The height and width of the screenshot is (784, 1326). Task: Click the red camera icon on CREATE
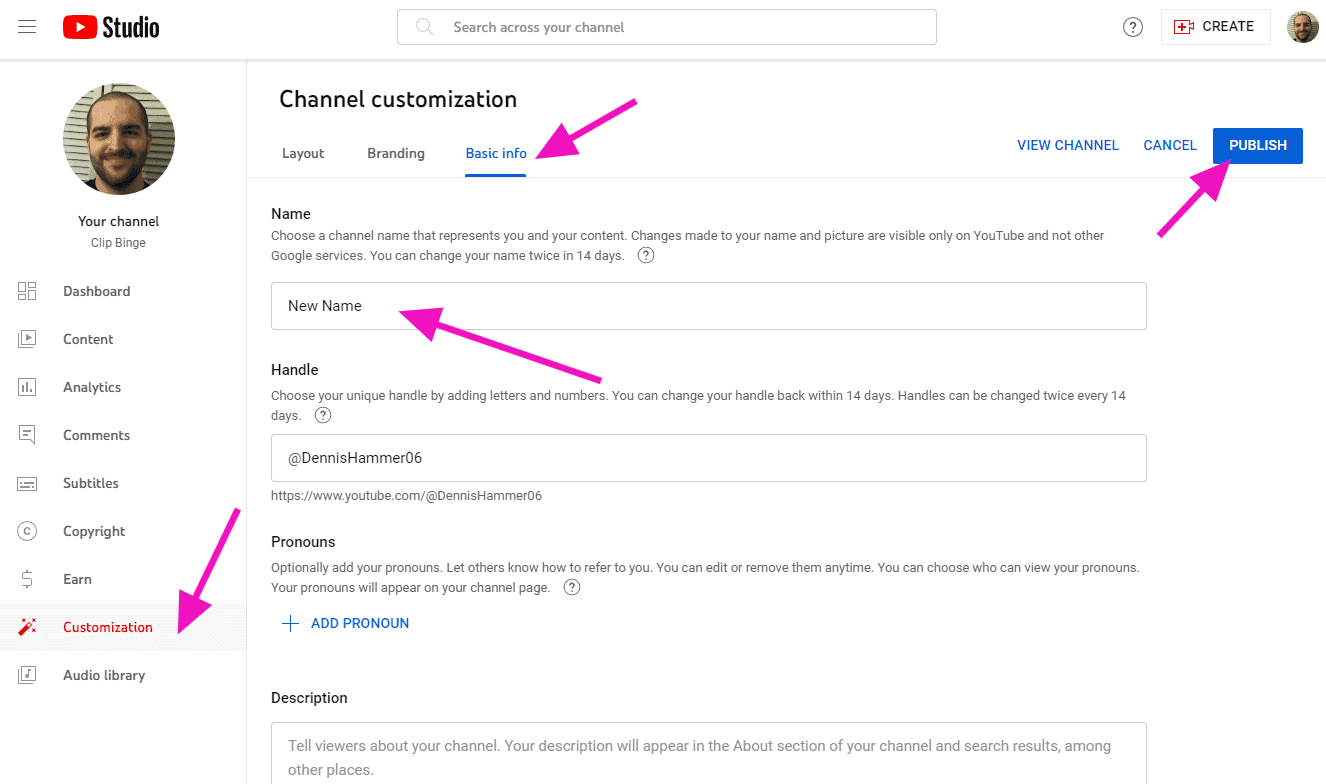(1184, 27)
